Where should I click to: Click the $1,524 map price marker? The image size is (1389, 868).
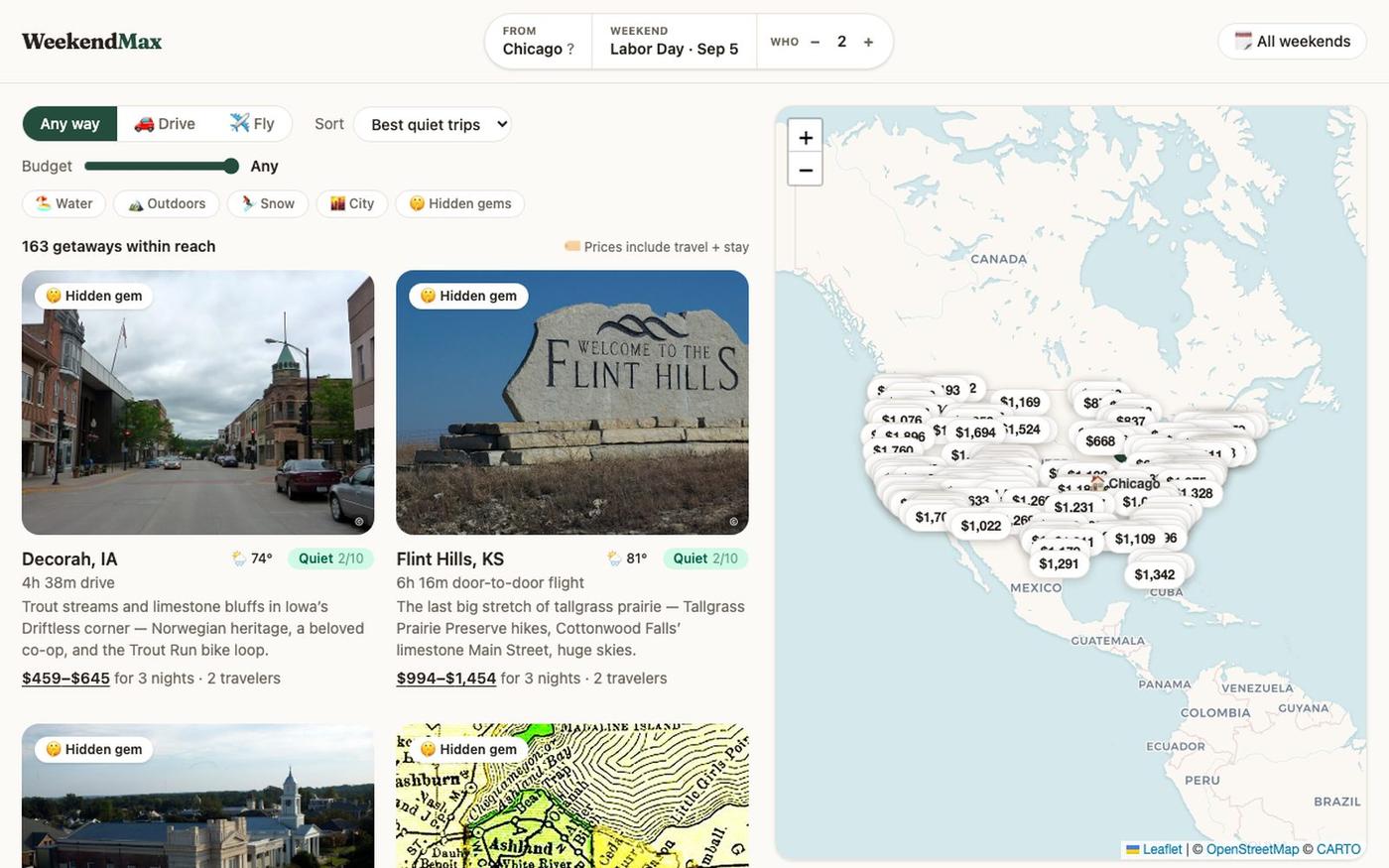1023,430
